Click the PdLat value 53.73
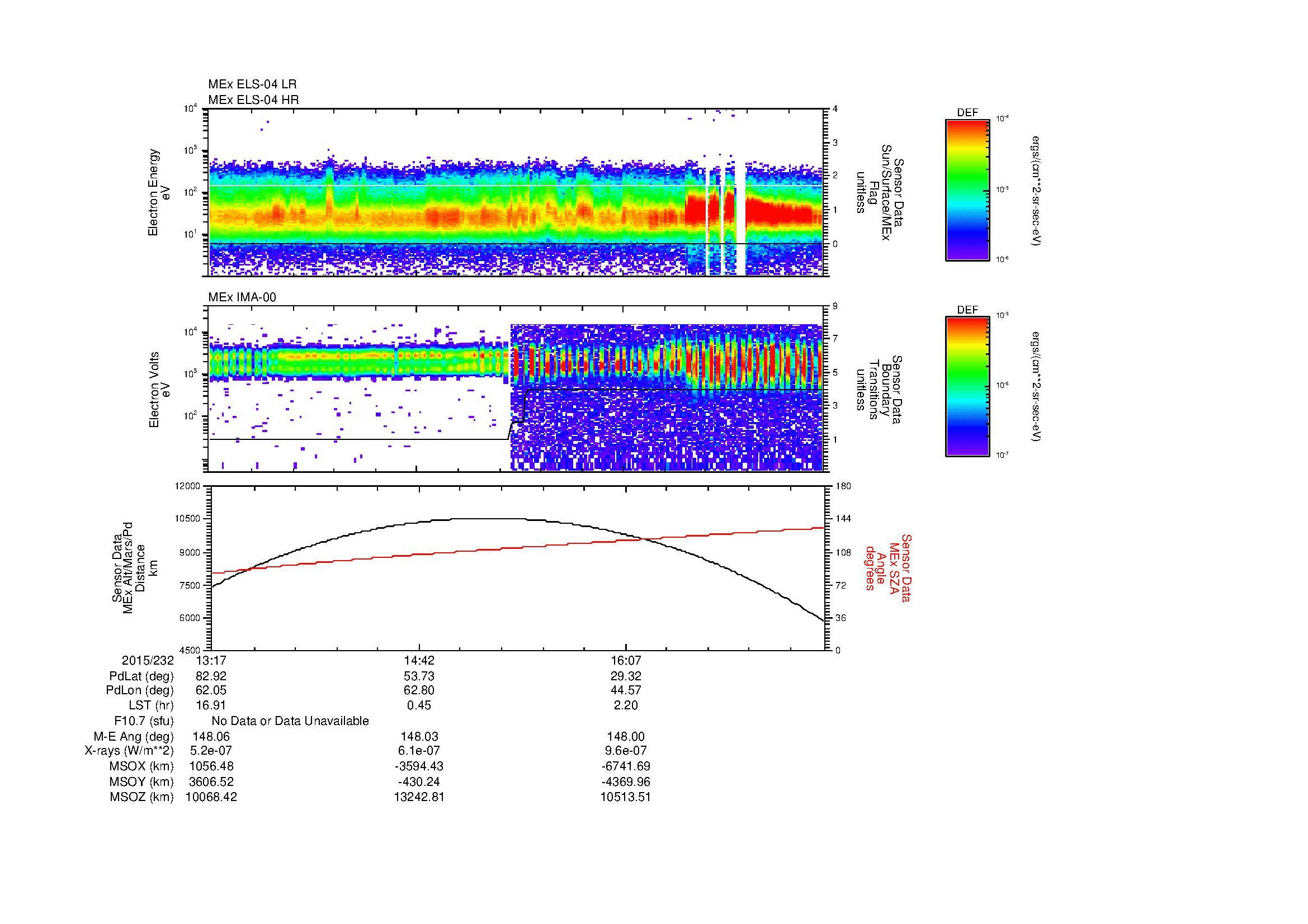Viewport: 1308px width, 924px height. click(419, 676)
